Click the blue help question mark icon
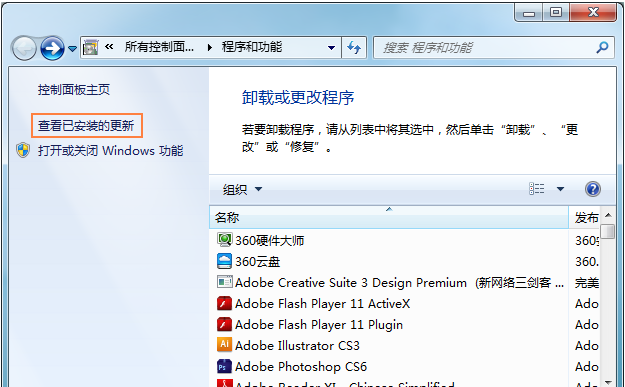 (593, 189)
